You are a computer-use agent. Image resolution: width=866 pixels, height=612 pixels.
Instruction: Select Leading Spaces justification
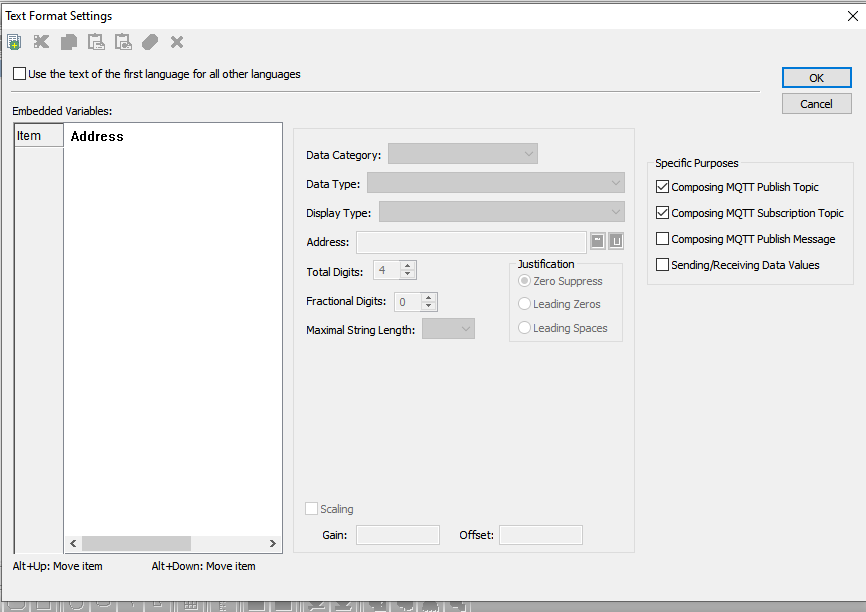[x=524, y=328]
